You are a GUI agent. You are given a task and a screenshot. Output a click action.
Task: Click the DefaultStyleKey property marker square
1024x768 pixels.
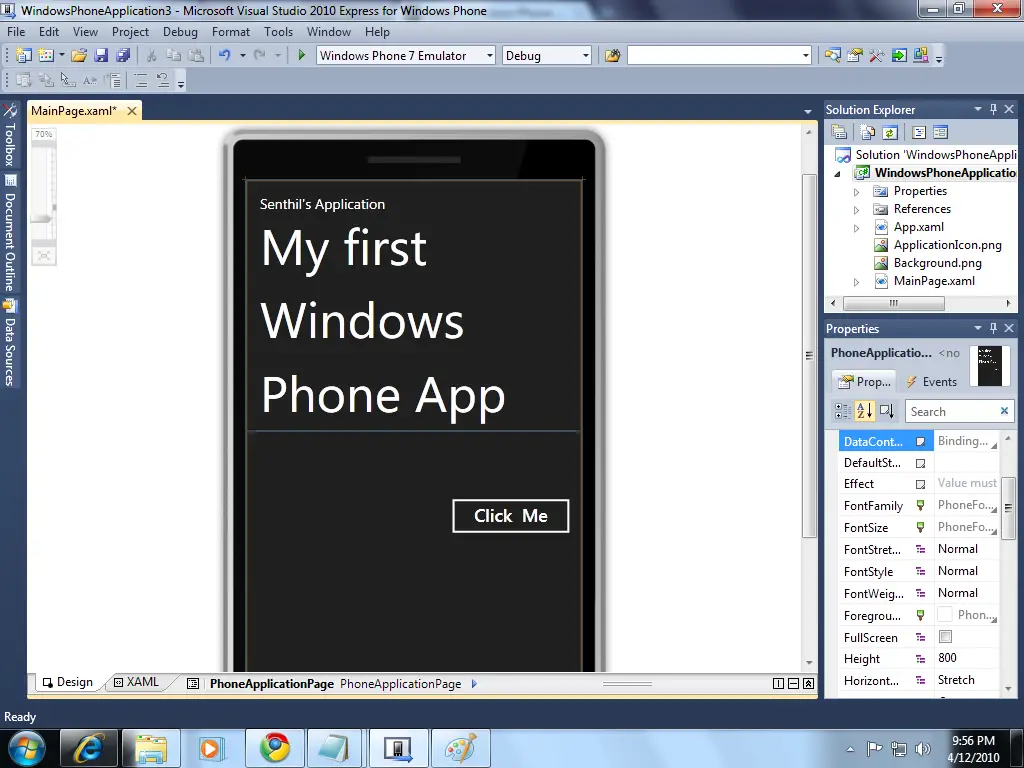click(920, 463)
